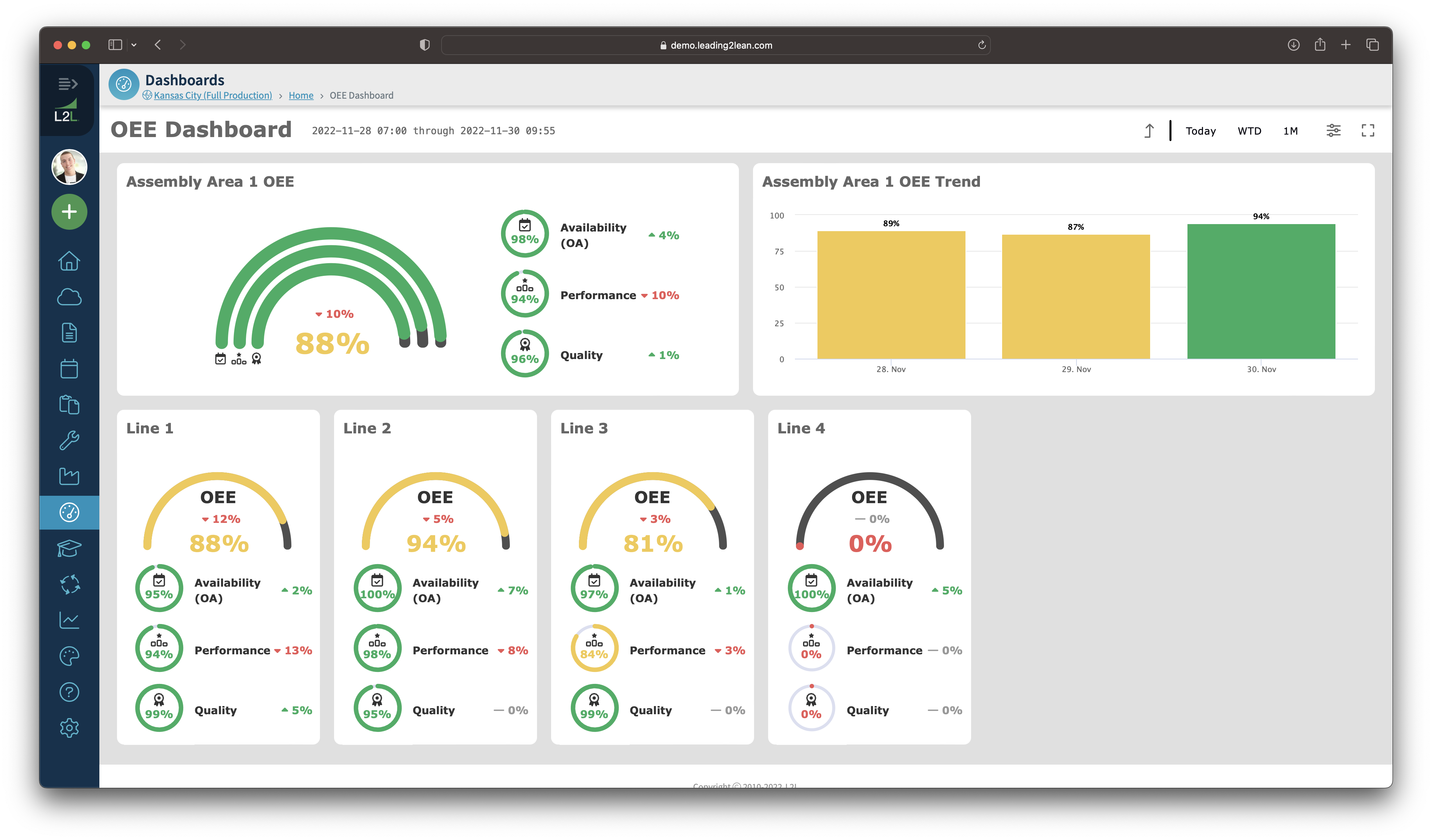
Task: Select the 1M time range
Action: [x=1290, y=131]
